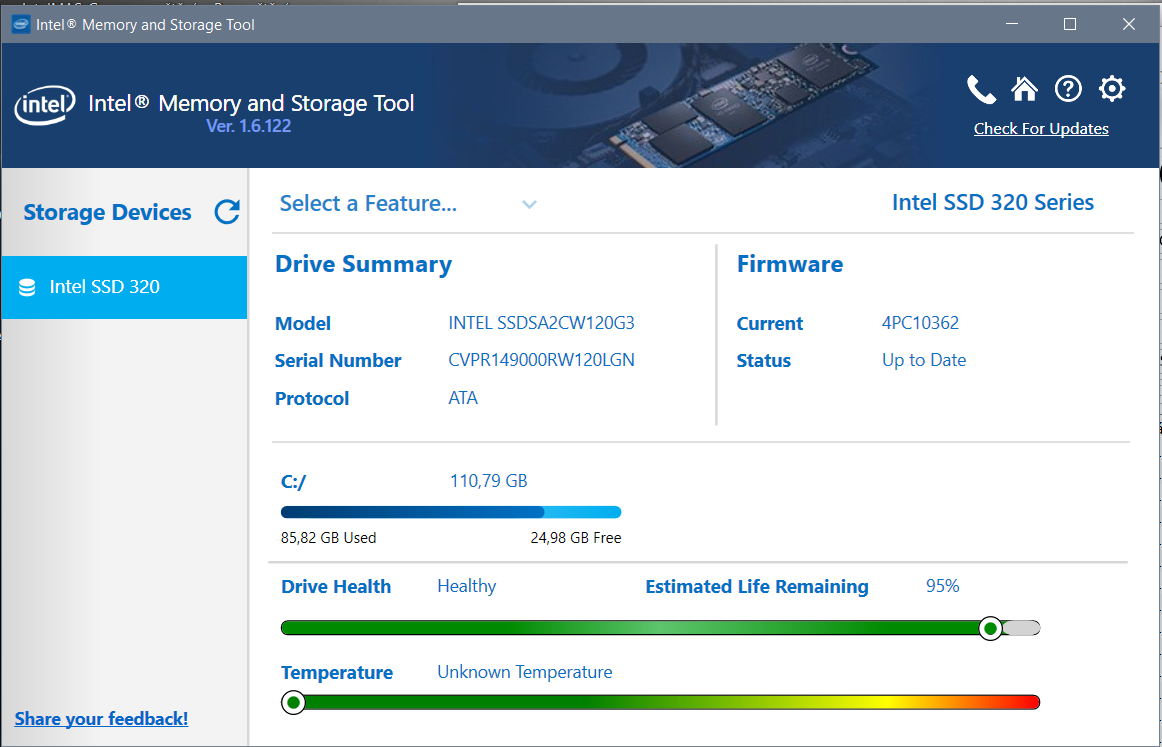Image resolution: width=1162 pixels, height=747 pixels.
Task: Click the Temperature label
Action: 336,673
